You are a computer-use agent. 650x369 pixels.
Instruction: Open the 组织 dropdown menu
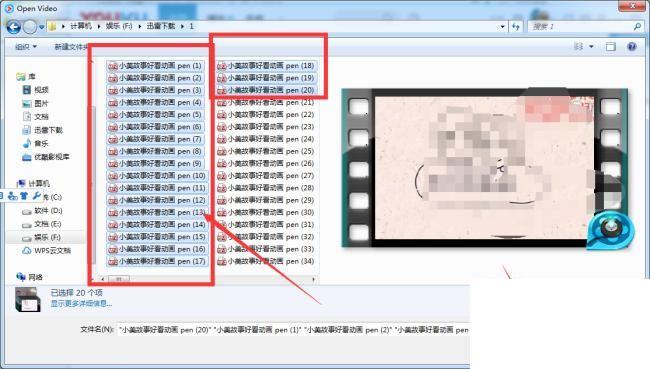click(x=26, y=47)
